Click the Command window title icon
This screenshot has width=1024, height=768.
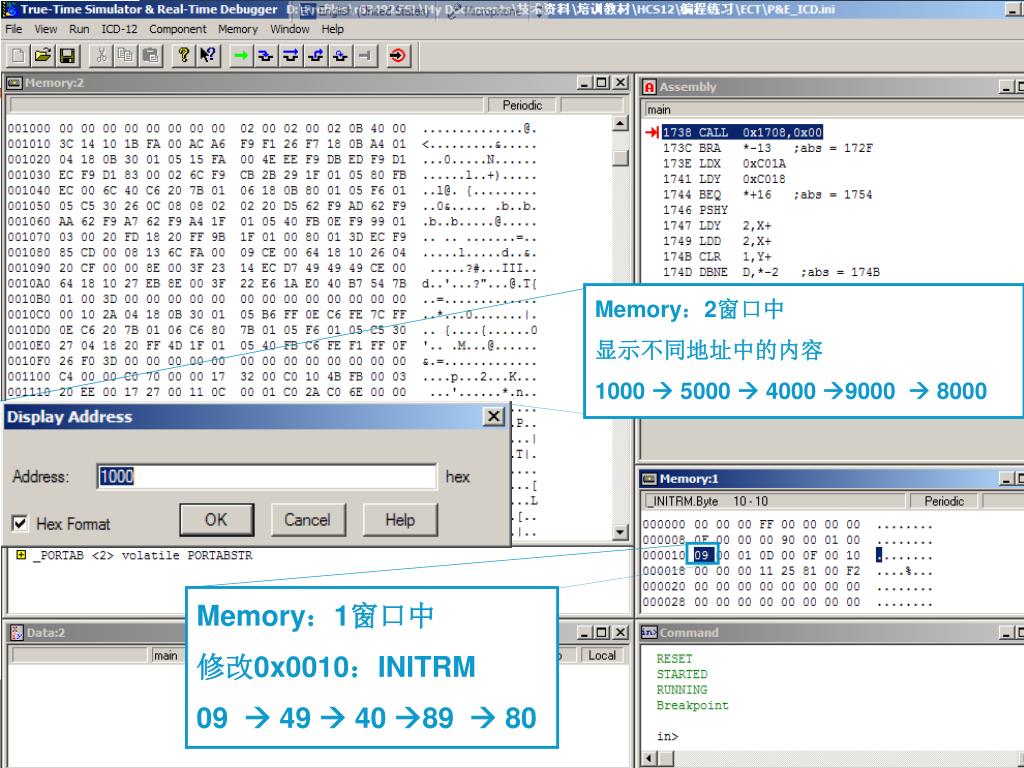(x=649, y=632)
